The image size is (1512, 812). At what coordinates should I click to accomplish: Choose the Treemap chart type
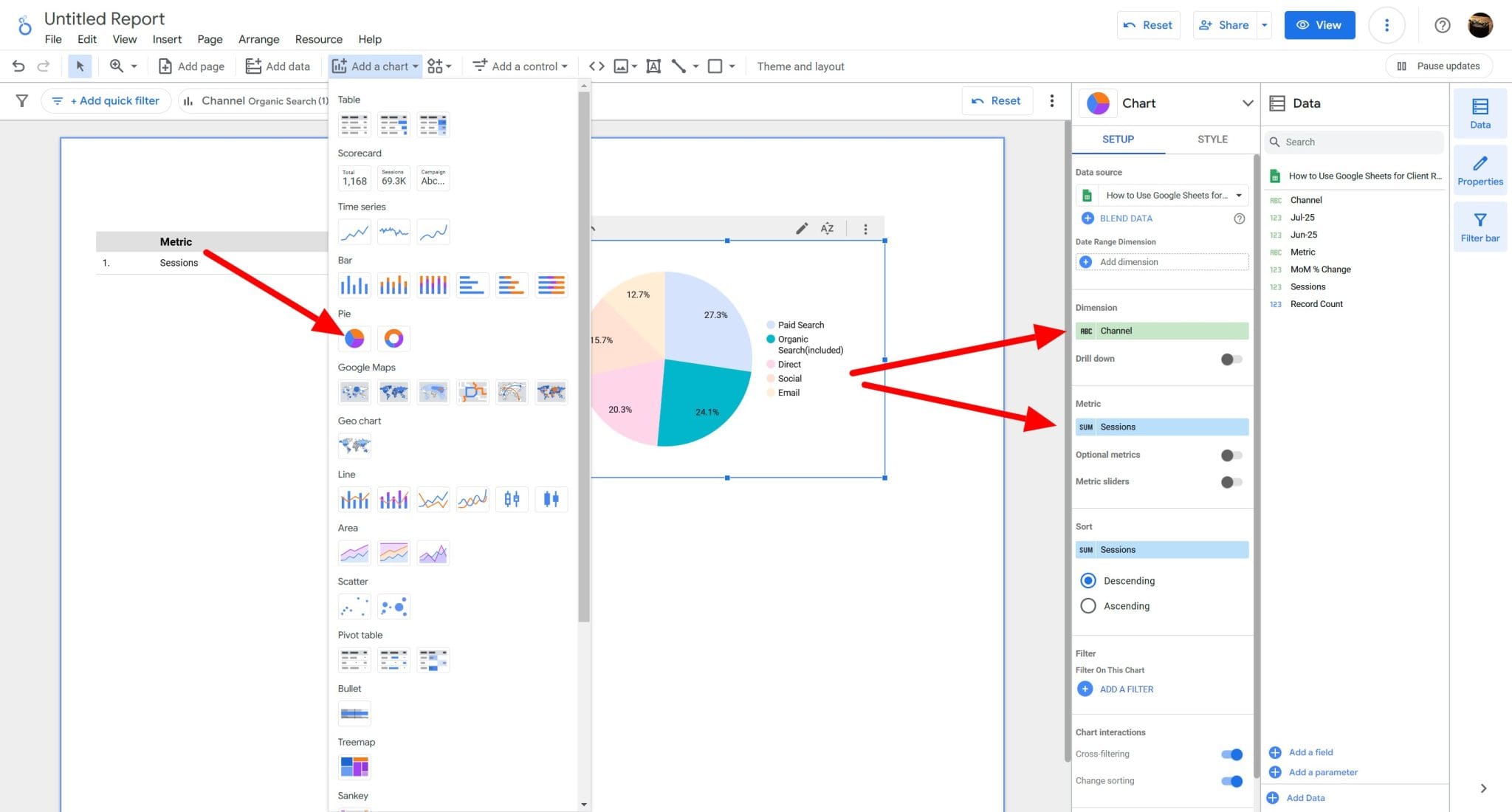point(354,766)
